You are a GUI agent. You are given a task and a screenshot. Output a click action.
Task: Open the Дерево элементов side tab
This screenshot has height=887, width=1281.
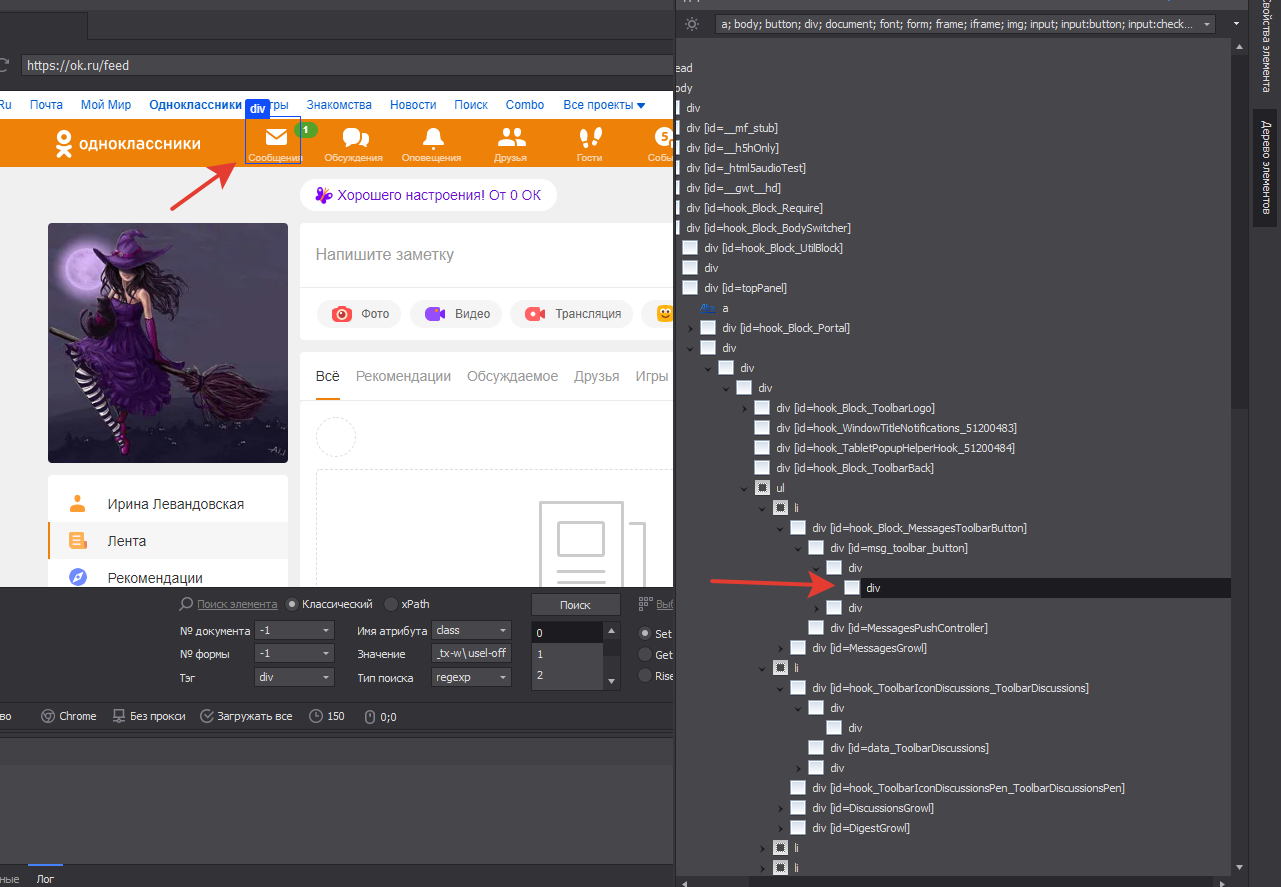1266,167
